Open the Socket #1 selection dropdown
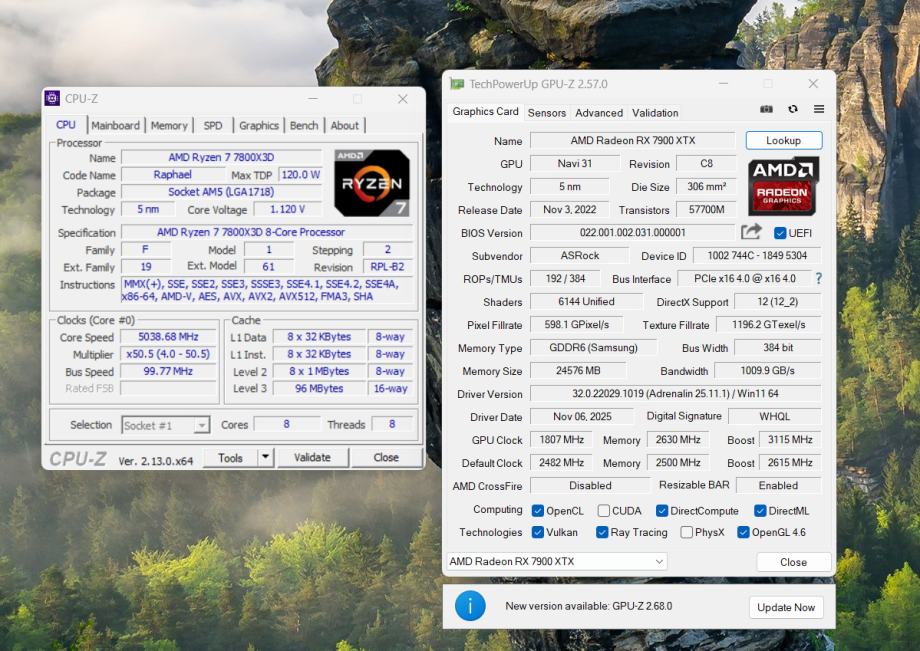 pos(165,425)
